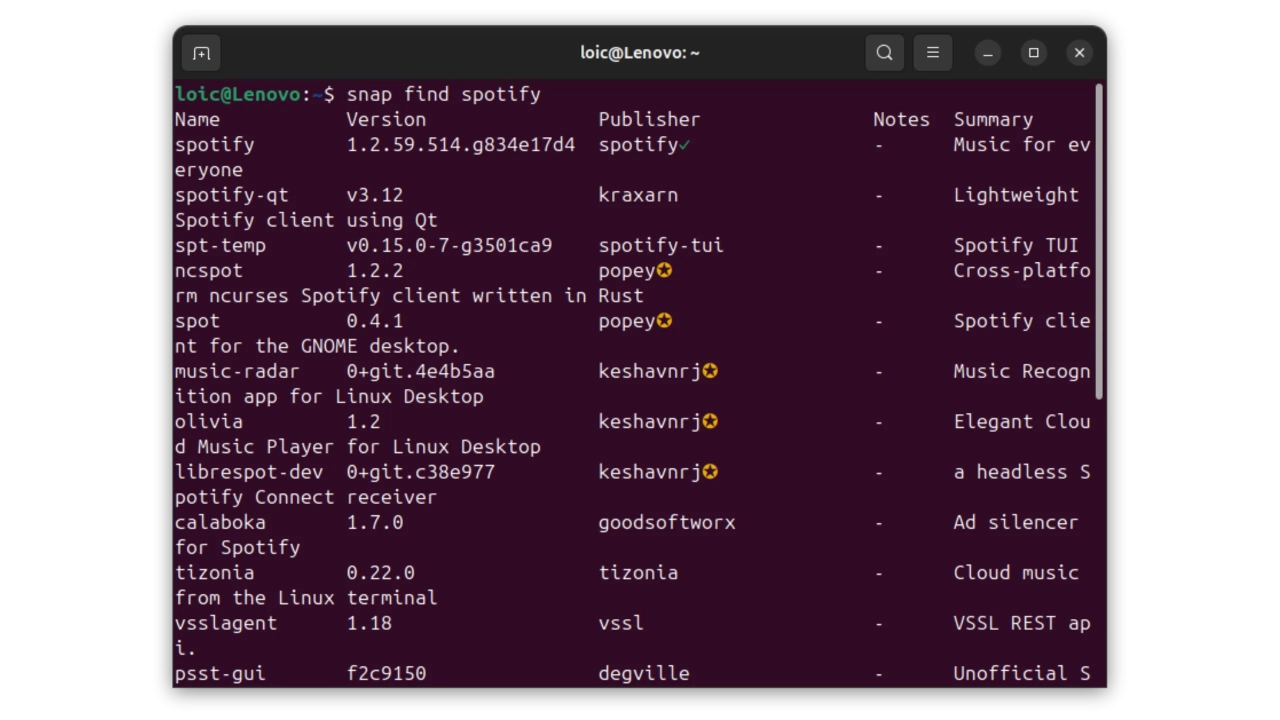
Task: Click the star badge in the music-radar row
Action: tap(710, 371)
